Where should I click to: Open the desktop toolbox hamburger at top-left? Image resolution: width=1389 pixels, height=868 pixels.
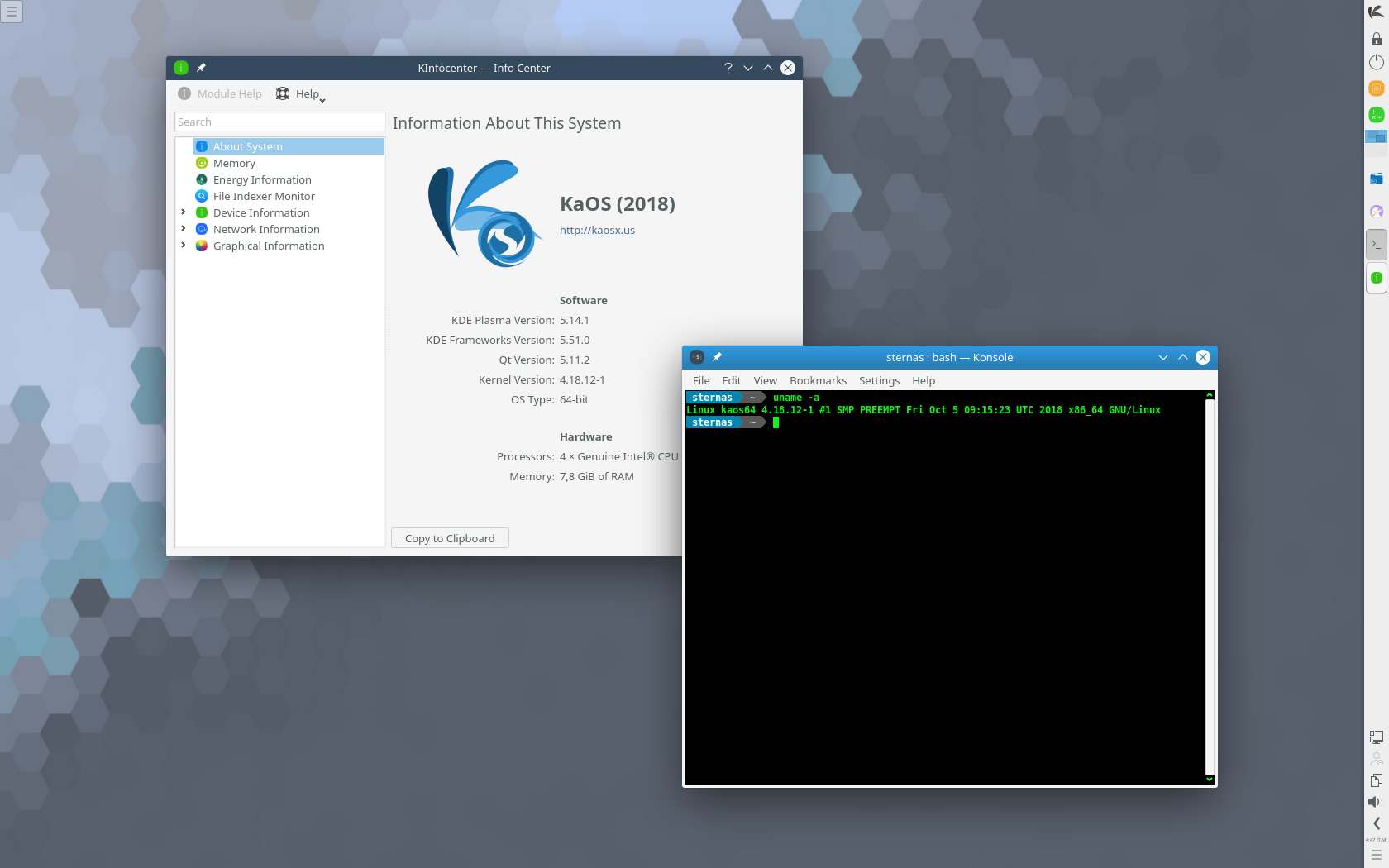click(12, 12)
